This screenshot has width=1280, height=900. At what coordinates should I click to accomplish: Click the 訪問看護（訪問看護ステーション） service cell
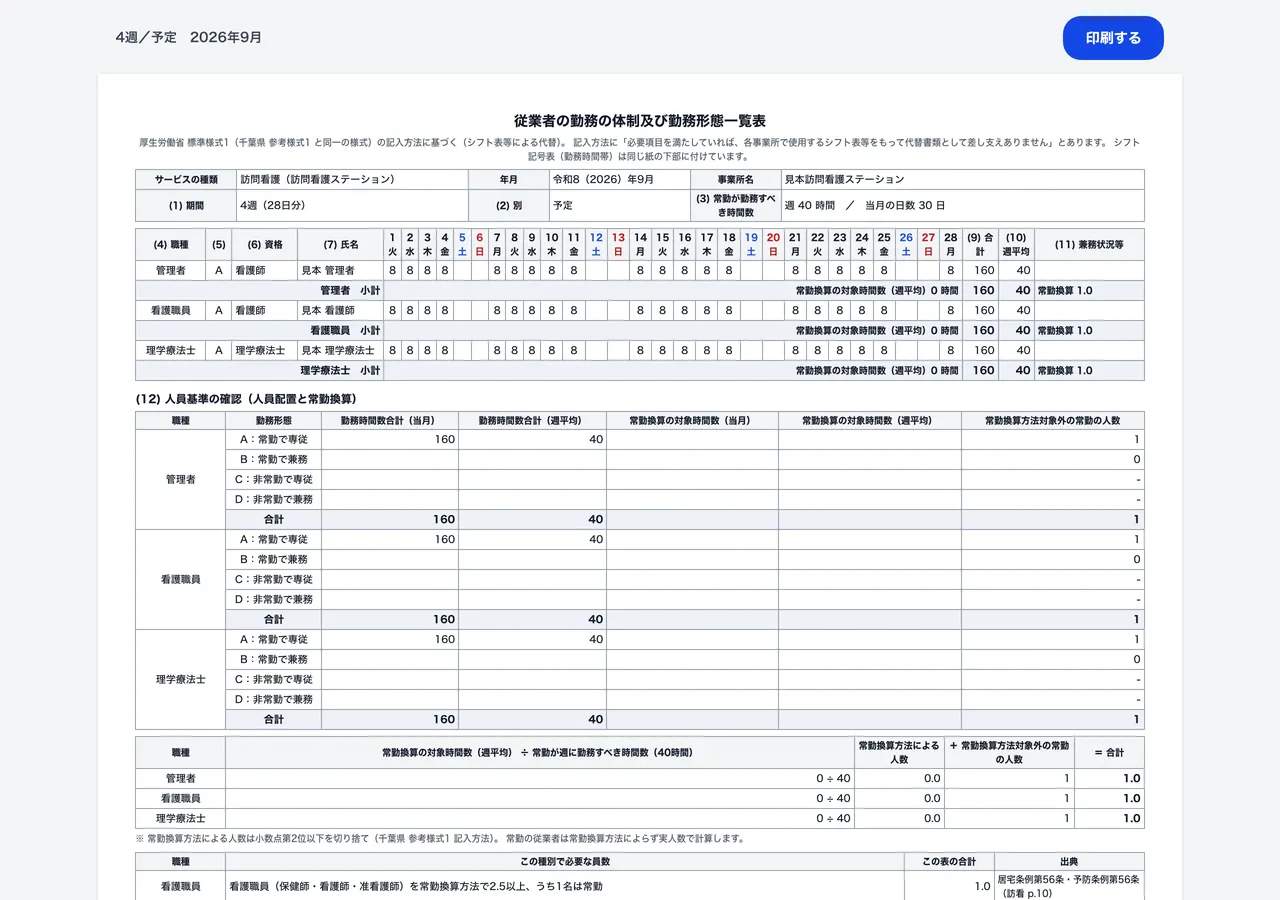click(352, 180)
